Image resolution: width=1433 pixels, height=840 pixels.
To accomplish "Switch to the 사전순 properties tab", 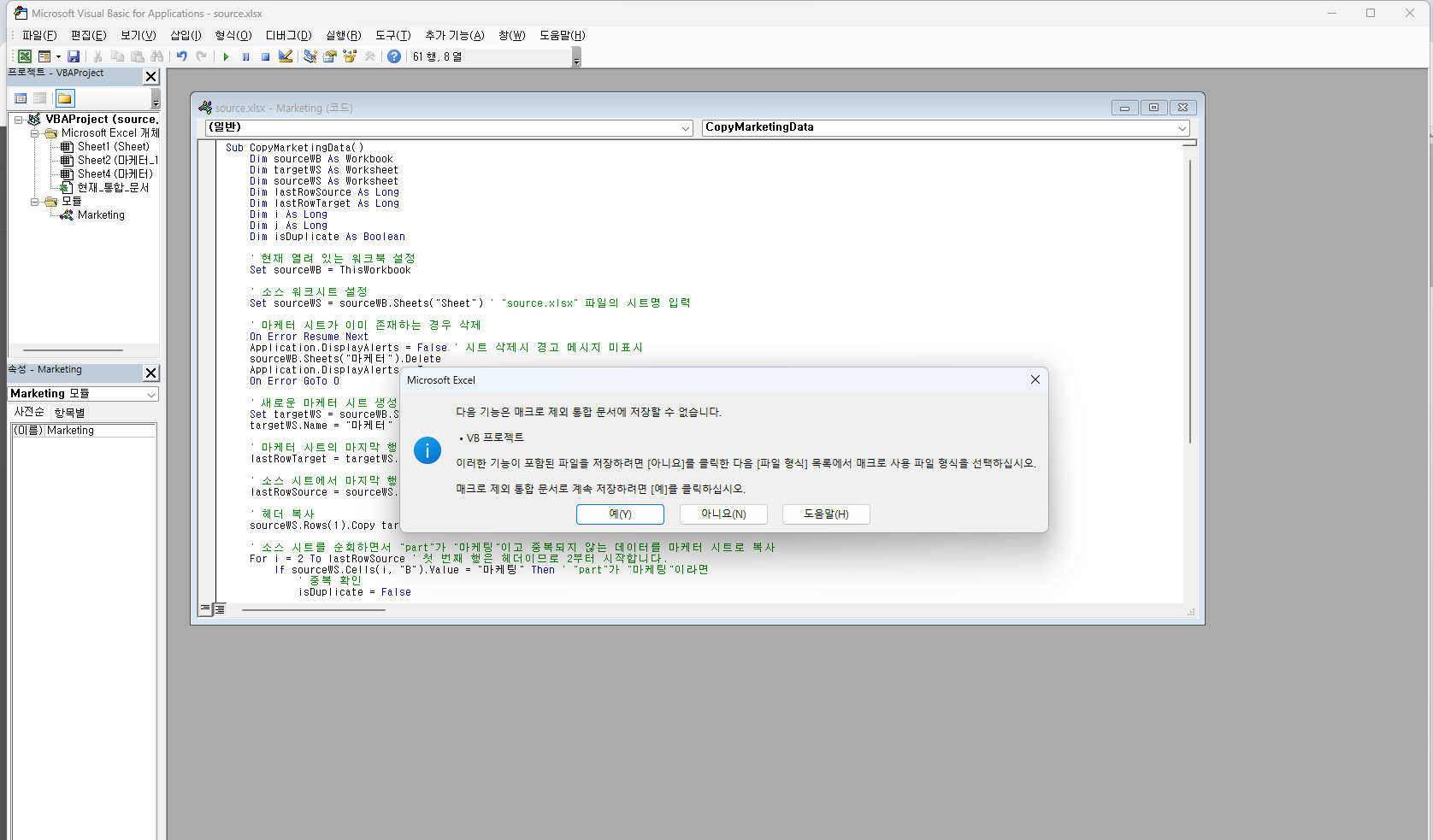I will click(x=29, y=412).
